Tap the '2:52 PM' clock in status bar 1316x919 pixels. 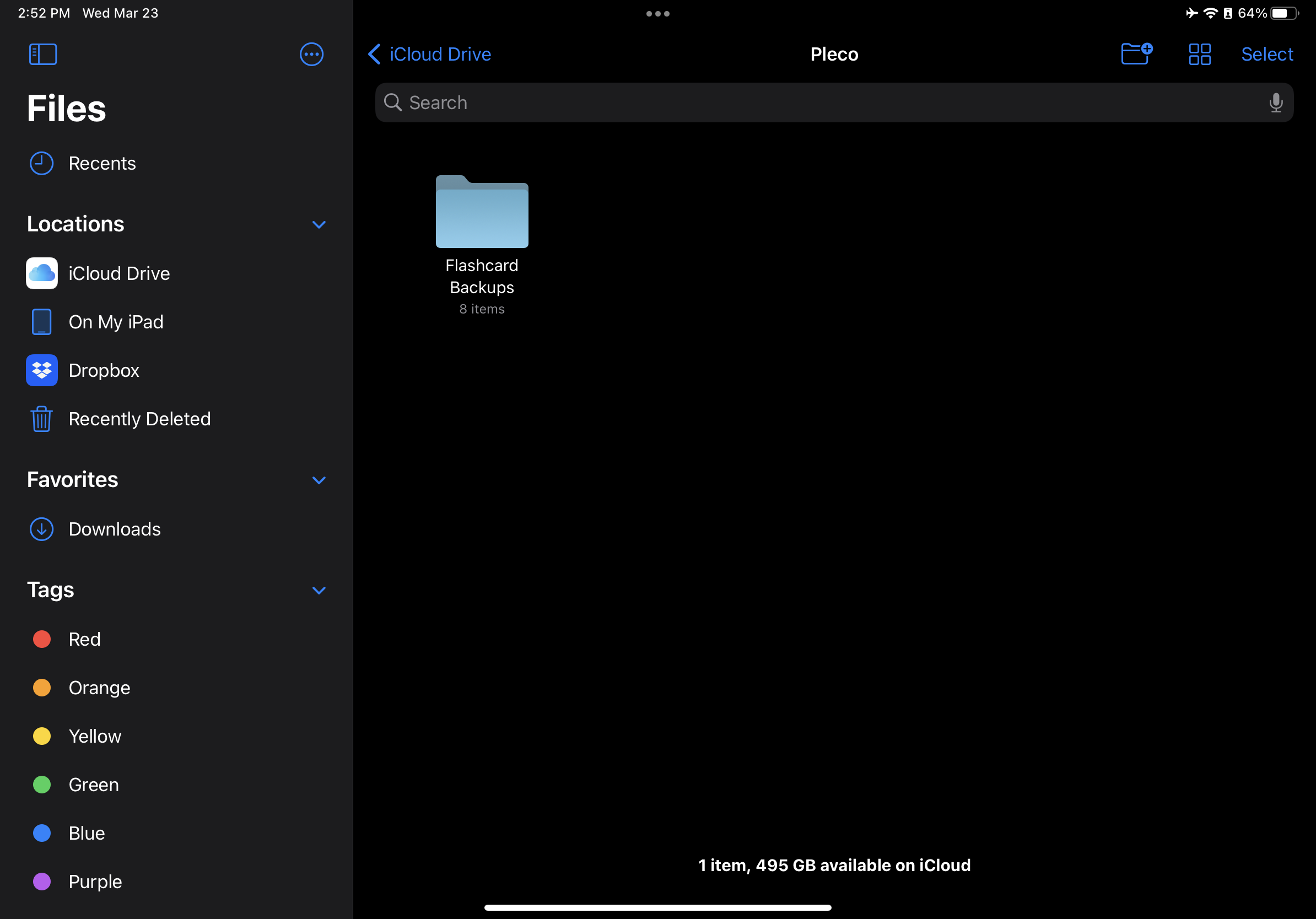pyautogui.click(x=44, y=13)
